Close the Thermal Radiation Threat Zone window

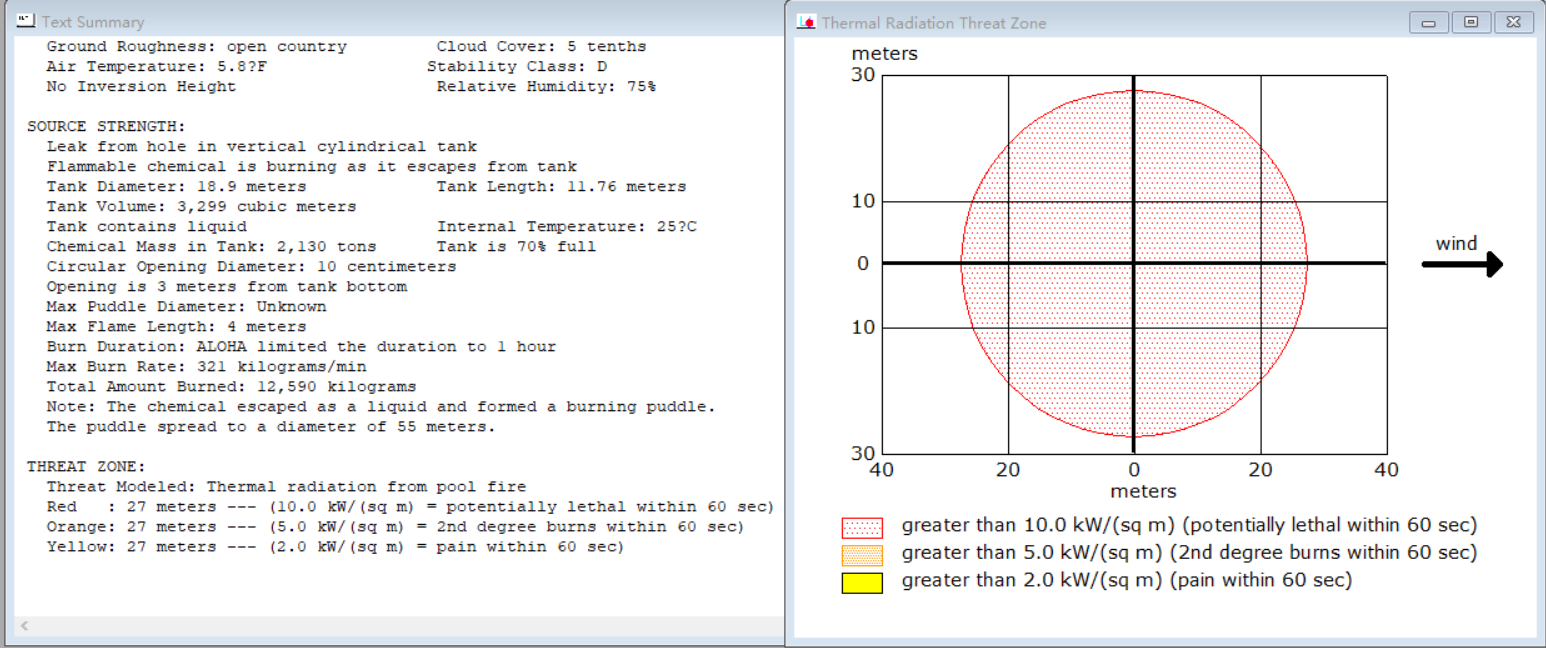pos(1513,22)
